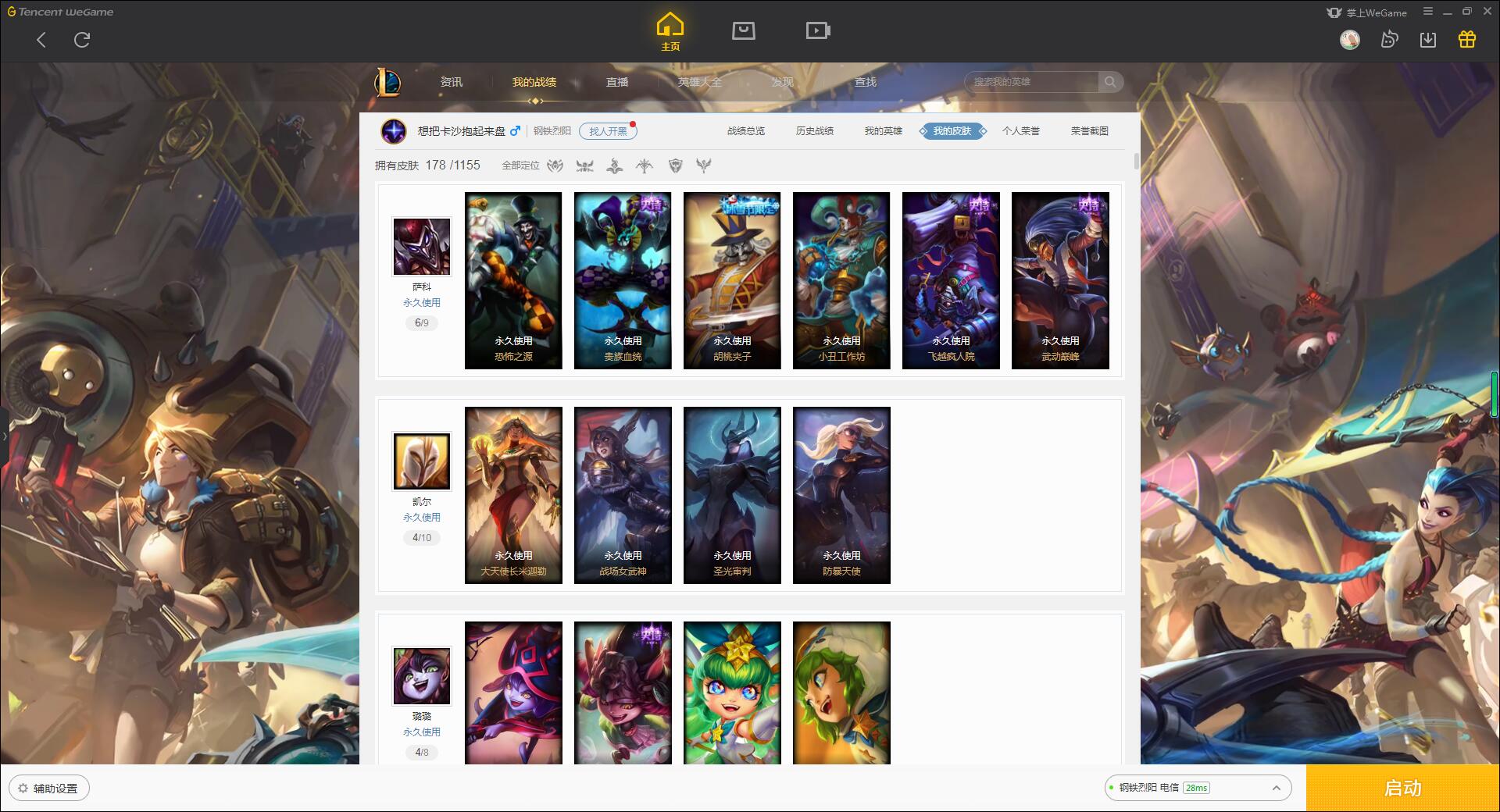Open the 直播 live stream tab
This screenshot has width=1500, height=812.
point(617,82)
